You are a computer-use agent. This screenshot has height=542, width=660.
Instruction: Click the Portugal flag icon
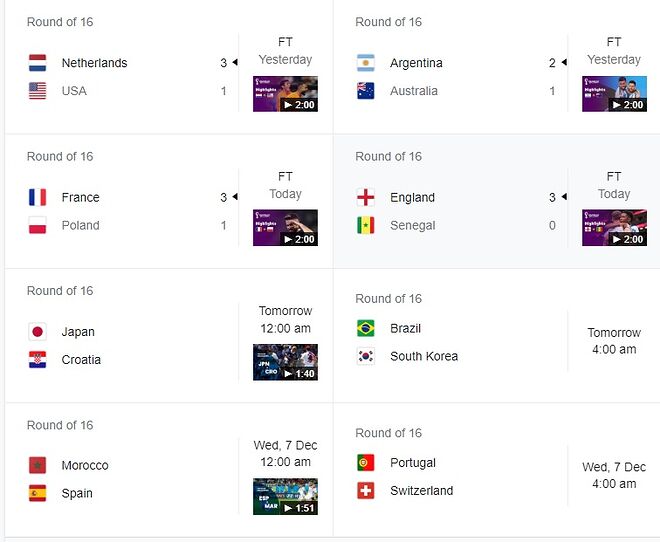click(x=366, y=463)
